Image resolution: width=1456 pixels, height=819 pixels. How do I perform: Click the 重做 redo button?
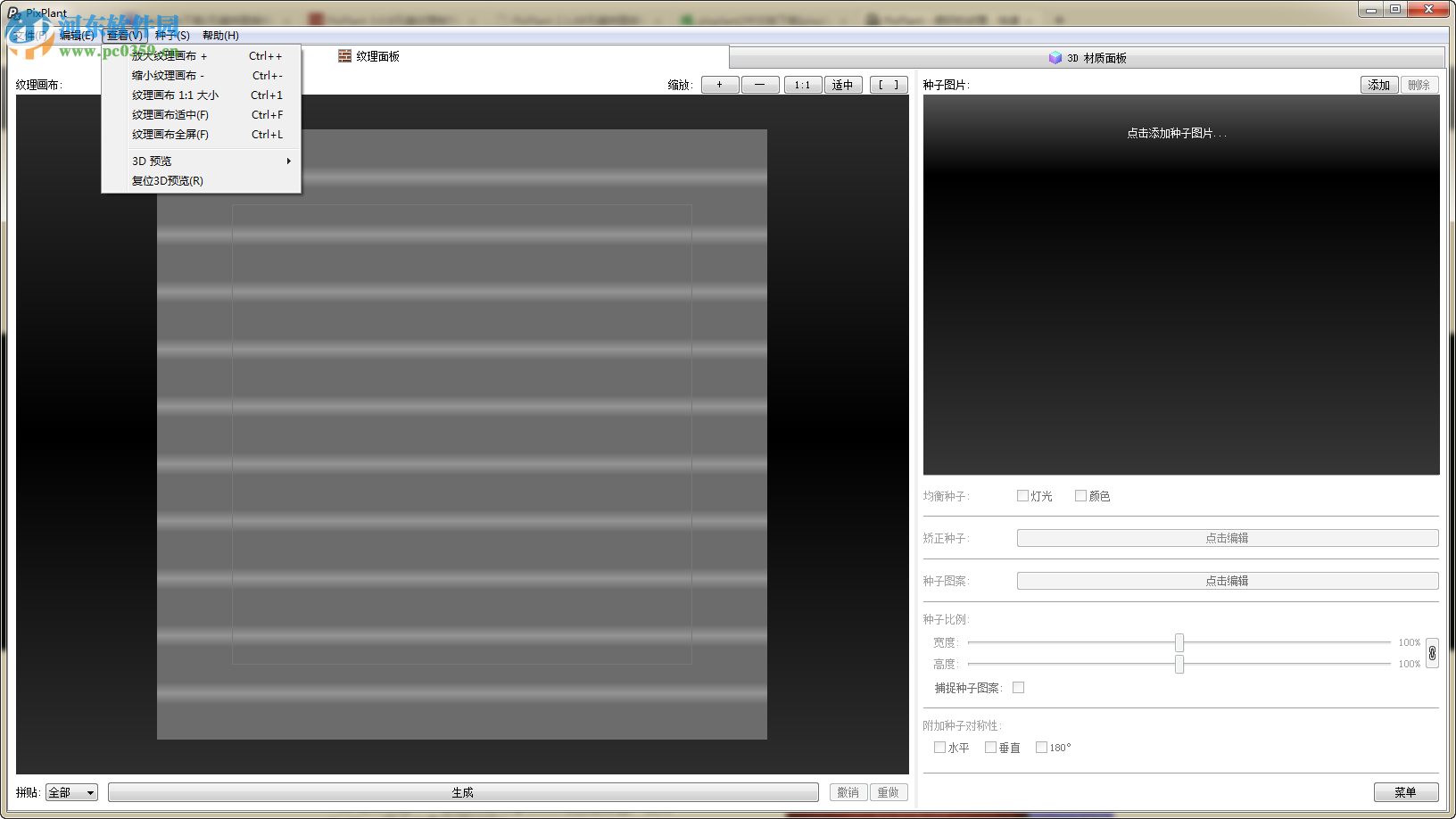(889, 792)
